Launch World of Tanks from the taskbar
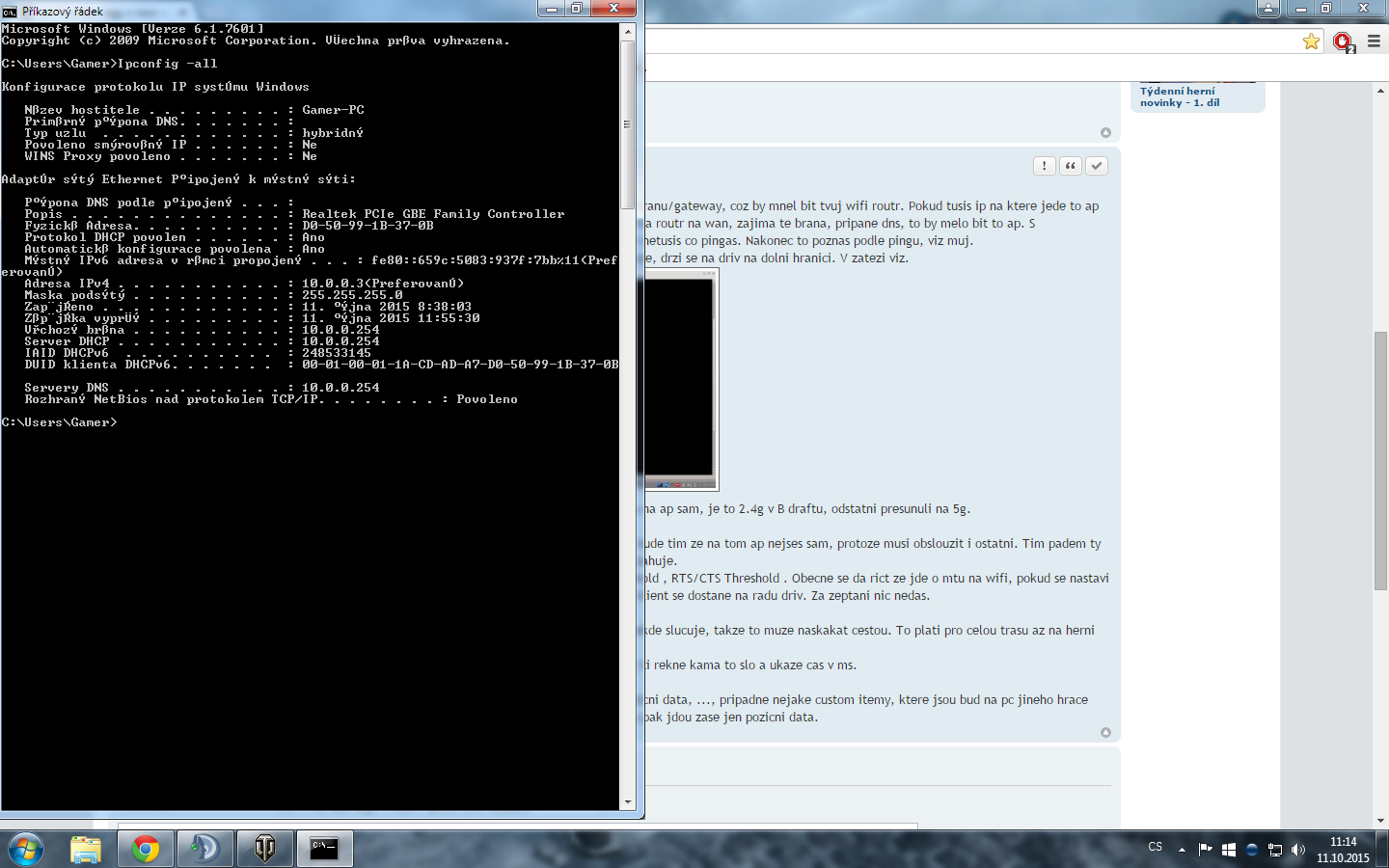This screenshot has width=1389, height=868. pyautogui.click(x=264, y=849)
